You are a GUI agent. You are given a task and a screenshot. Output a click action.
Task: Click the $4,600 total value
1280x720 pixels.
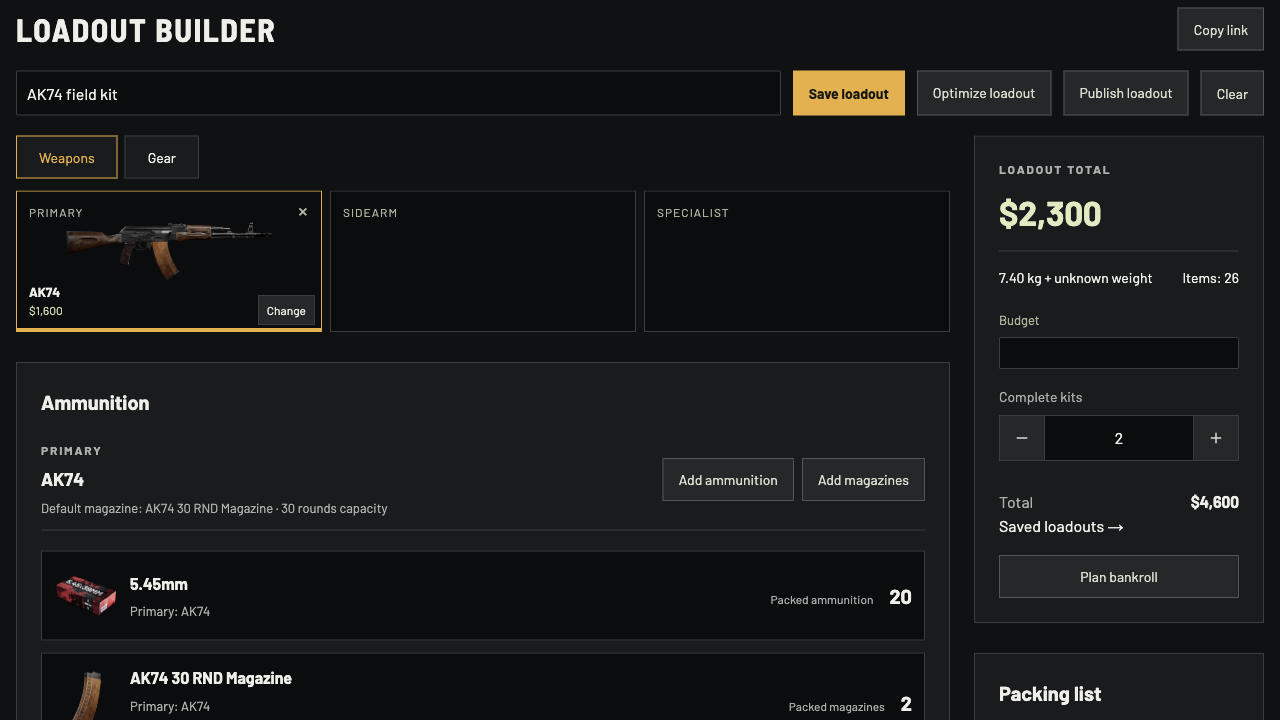click(1214, 502)
